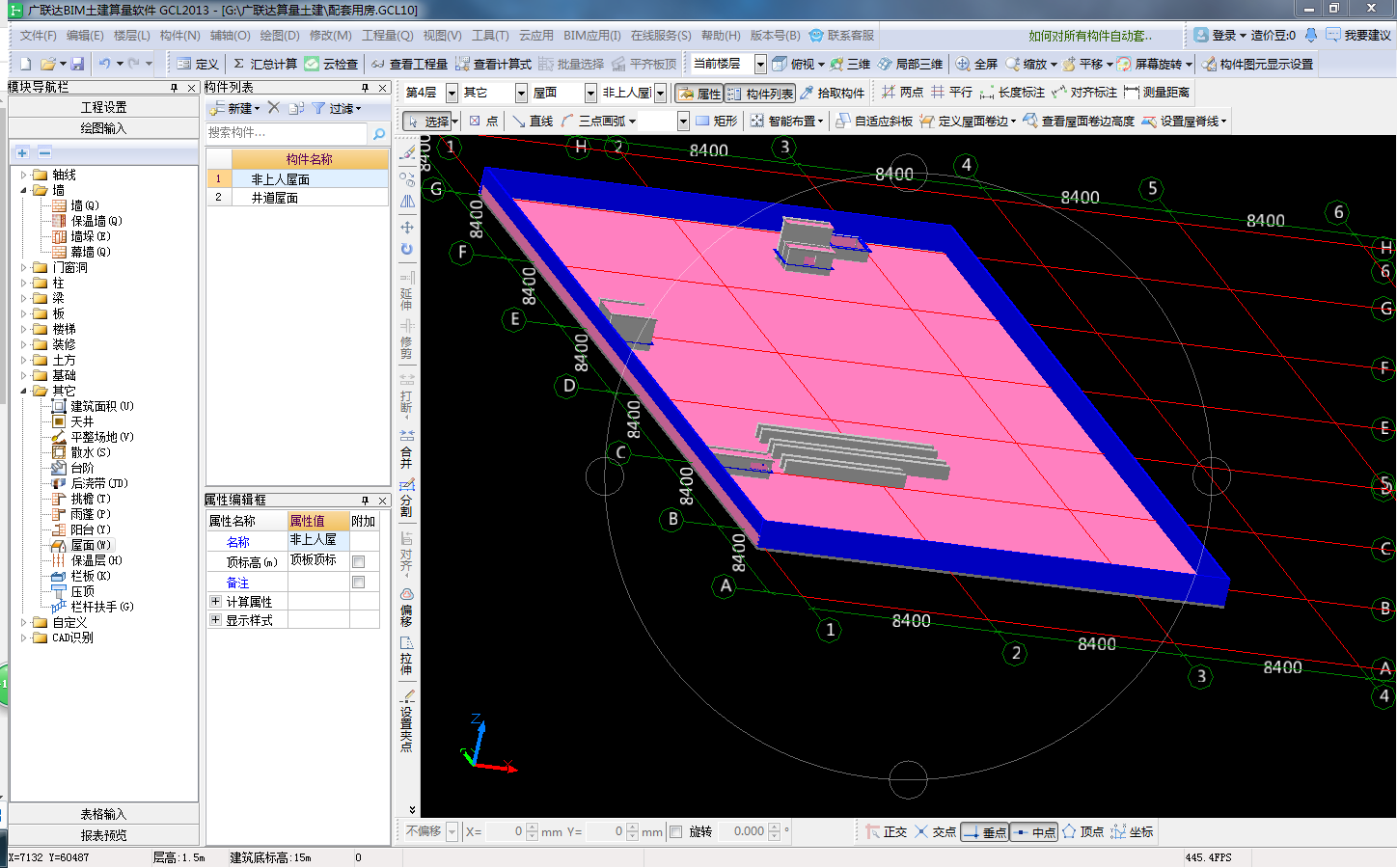Open the 工程量(Q) menu

pyautogui.click(x=387, y=35)
